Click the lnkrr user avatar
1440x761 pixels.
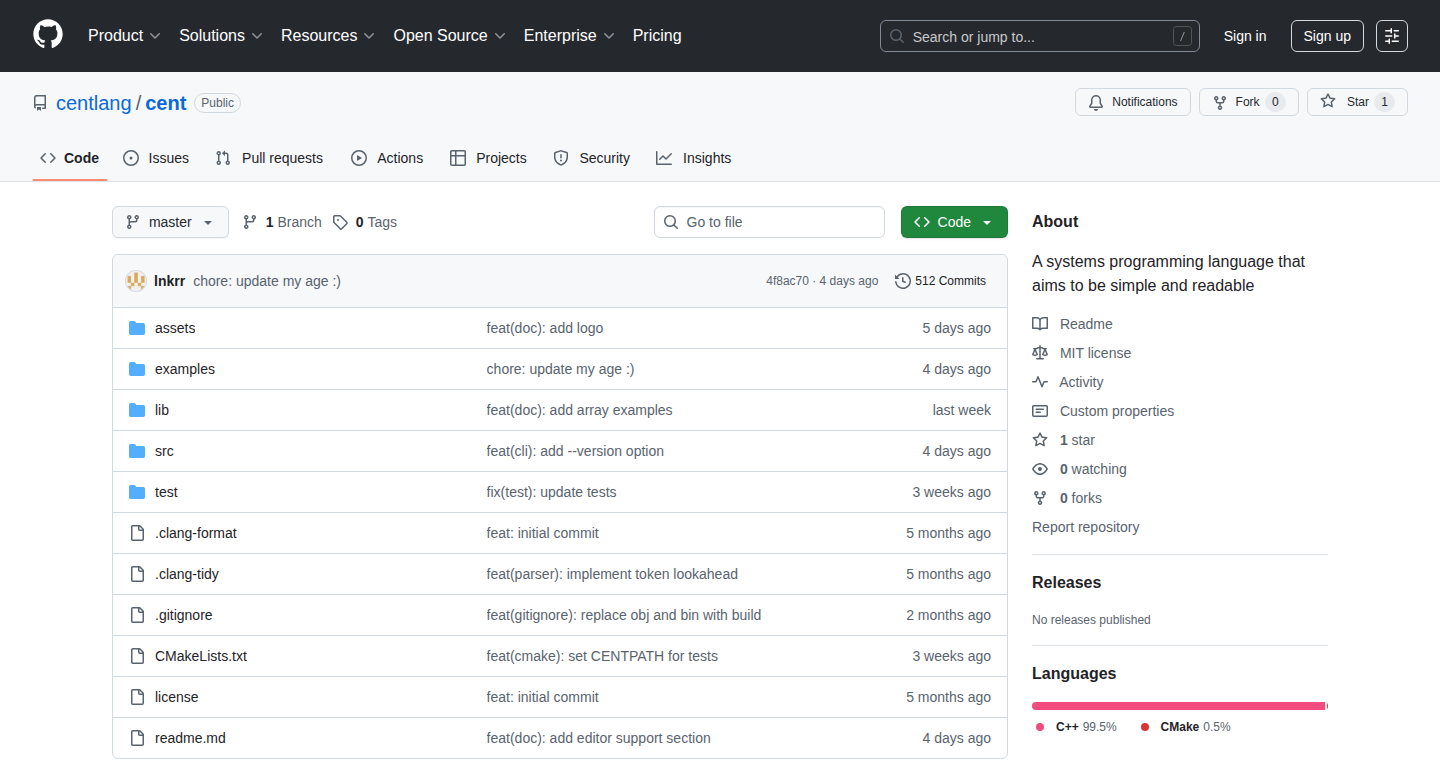[x=136, y=281]
